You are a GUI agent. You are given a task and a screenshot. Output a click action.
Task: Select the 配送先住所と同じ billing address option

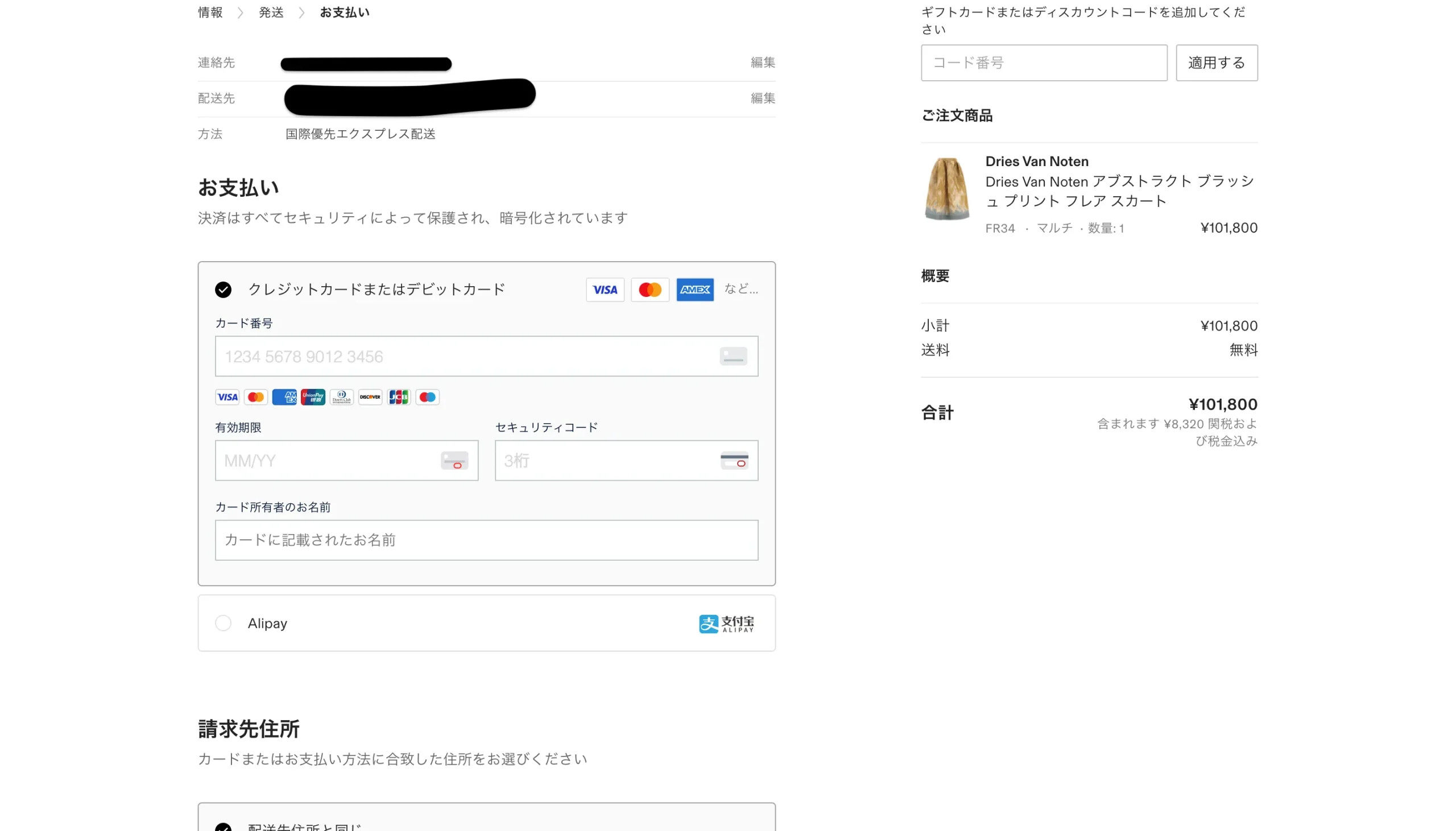(x=223, y=827)
